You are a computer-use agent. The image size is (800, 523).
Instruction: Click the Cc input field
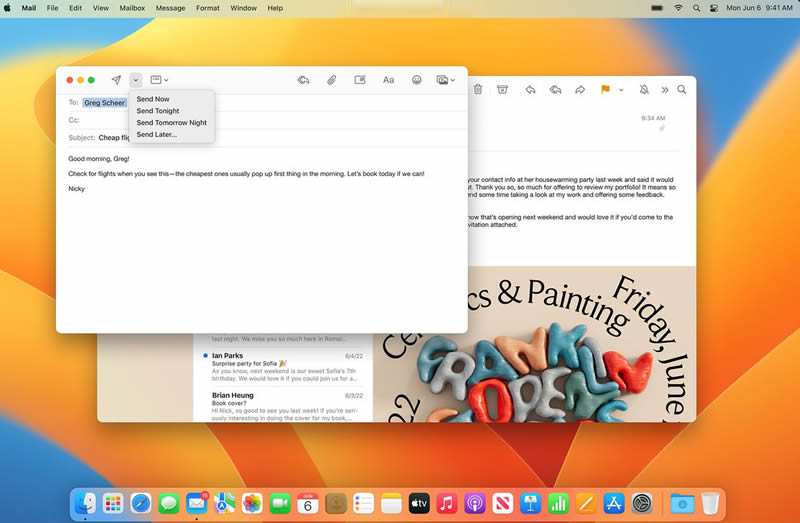coord(273,120)
